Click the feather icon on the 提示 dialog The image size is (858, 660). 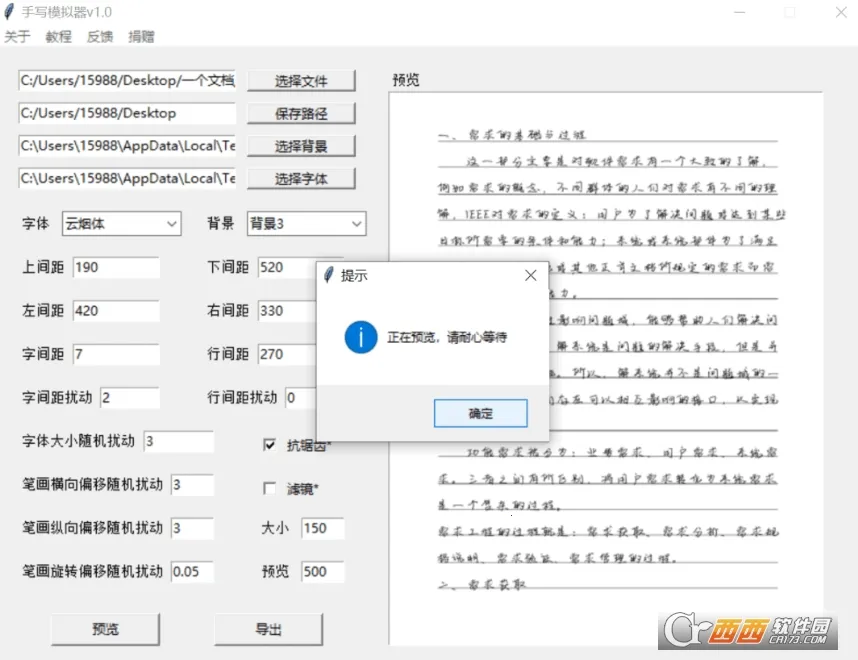(327, 273)
